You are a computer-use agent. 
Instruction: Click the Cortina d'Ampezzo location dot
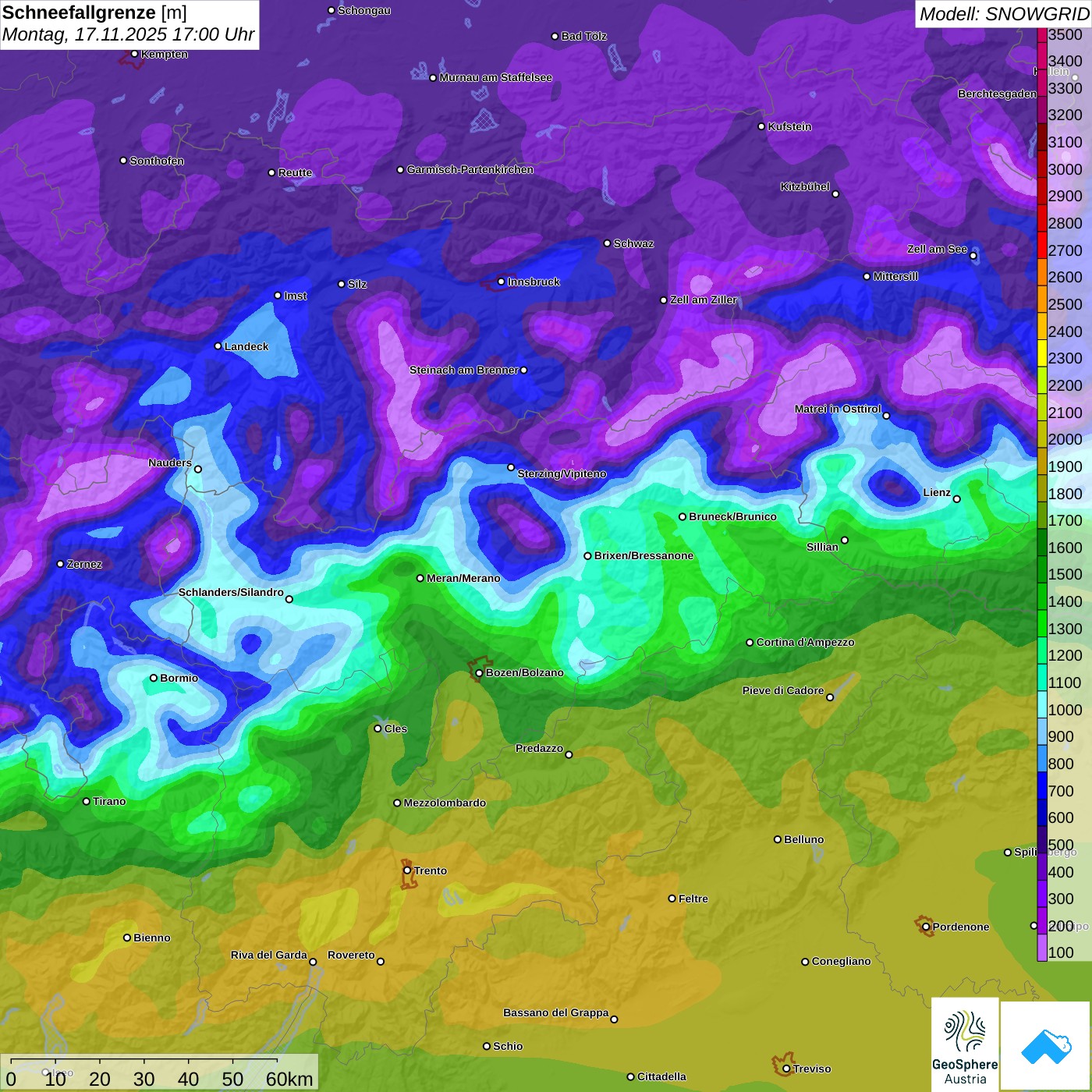(750, 643)
